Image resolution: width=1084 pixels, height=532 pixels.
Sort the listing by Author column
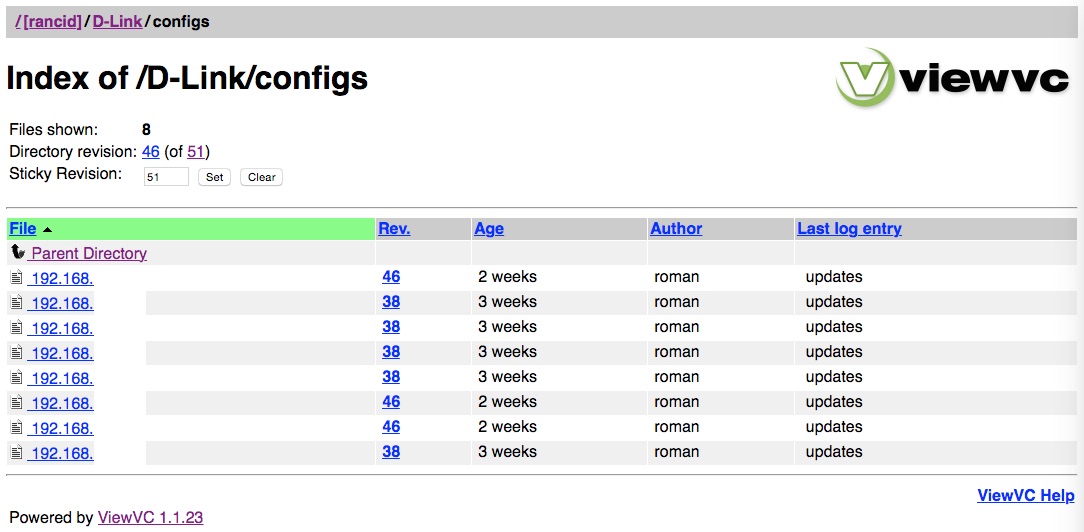[x=676, y=229]
